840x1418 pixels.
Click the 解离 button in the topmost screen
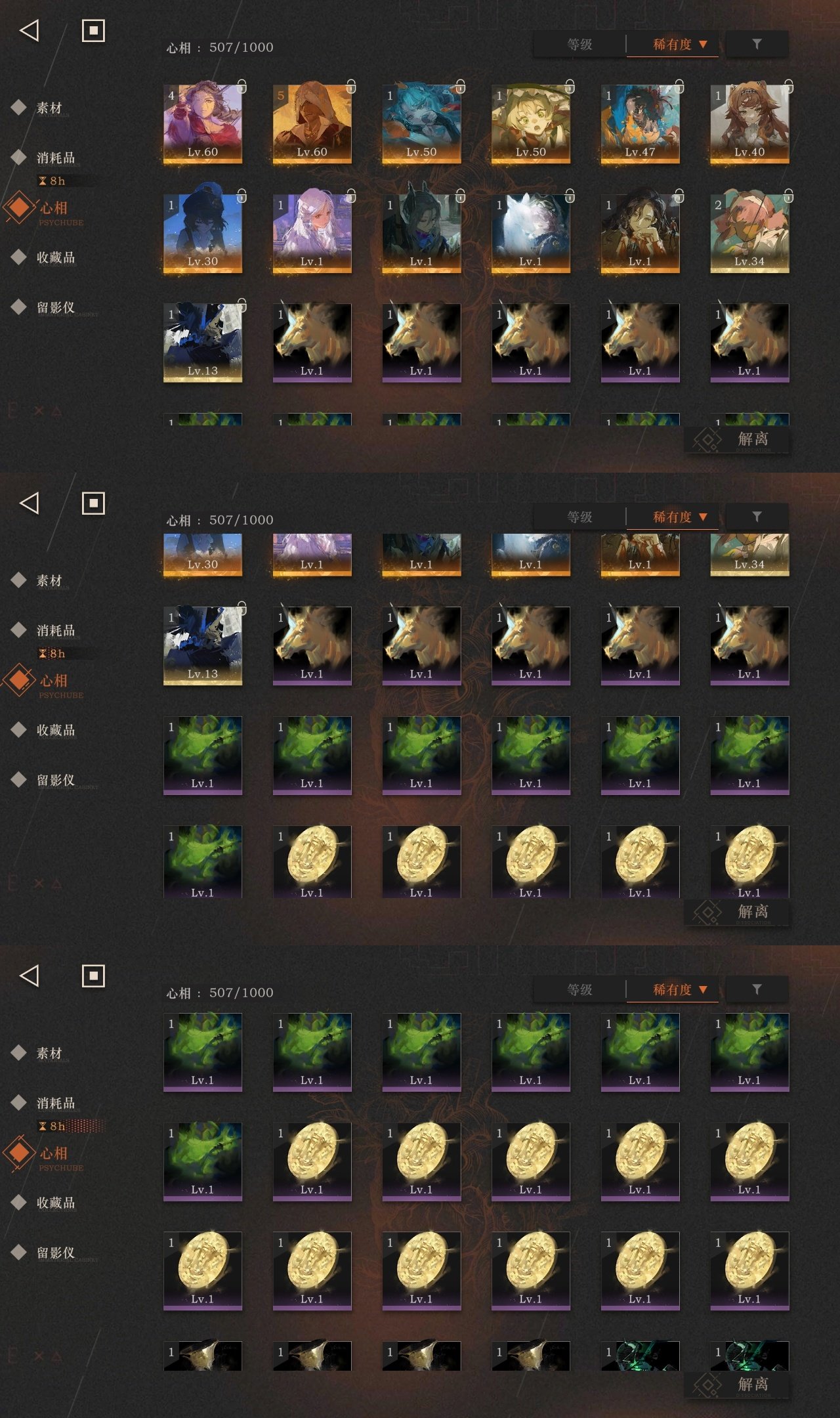pyautogui.click(x=737, y=439)
